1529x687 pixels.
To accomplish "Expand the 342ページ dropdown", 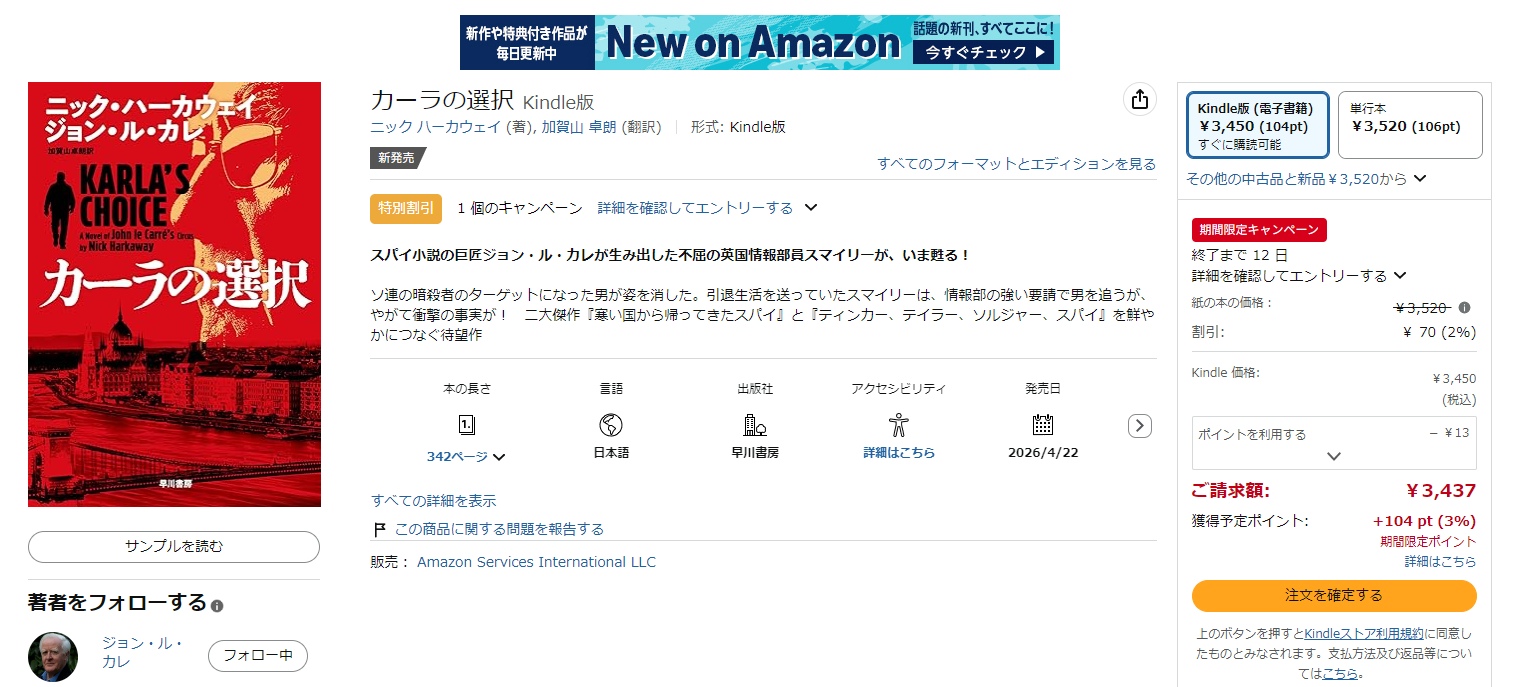I will click(466, 456).
